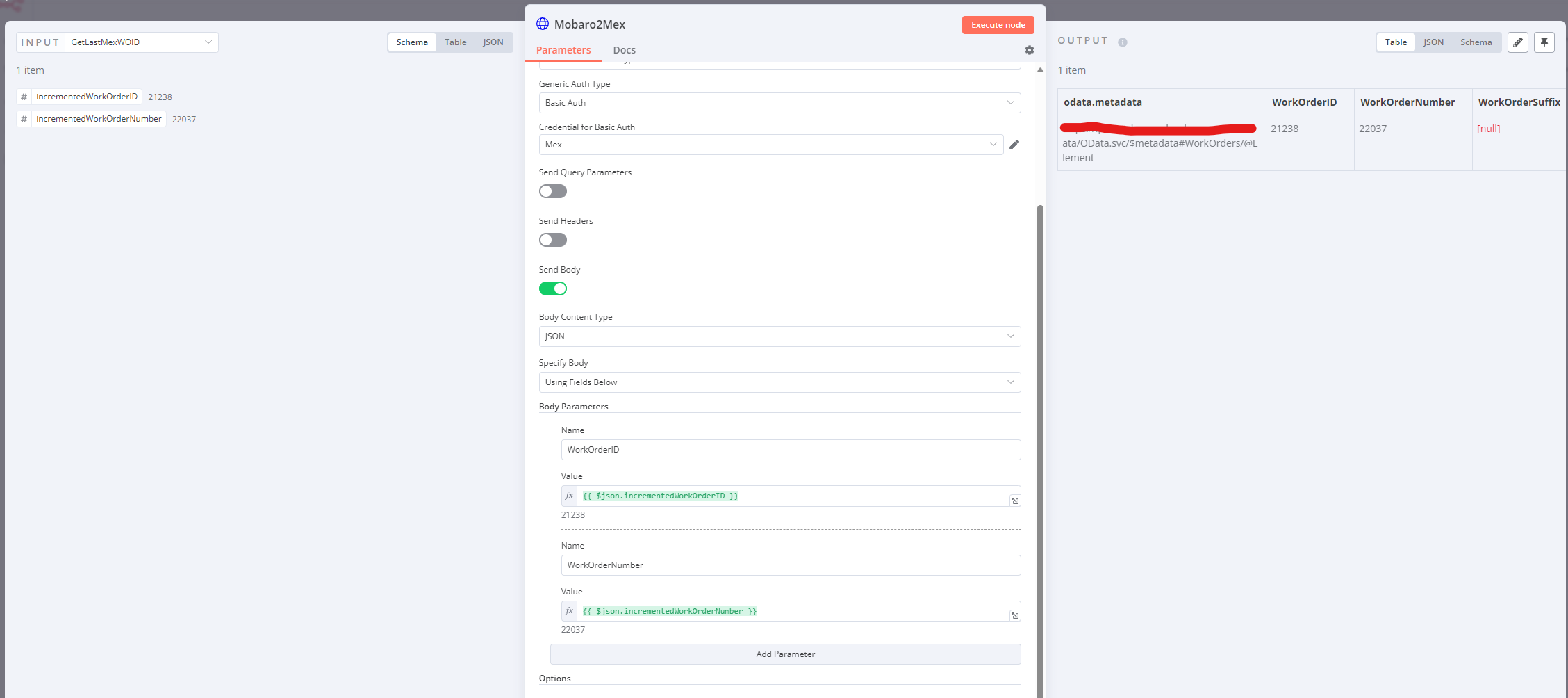
Task: Switch to the Docs tab
Action: pos(623,50)
